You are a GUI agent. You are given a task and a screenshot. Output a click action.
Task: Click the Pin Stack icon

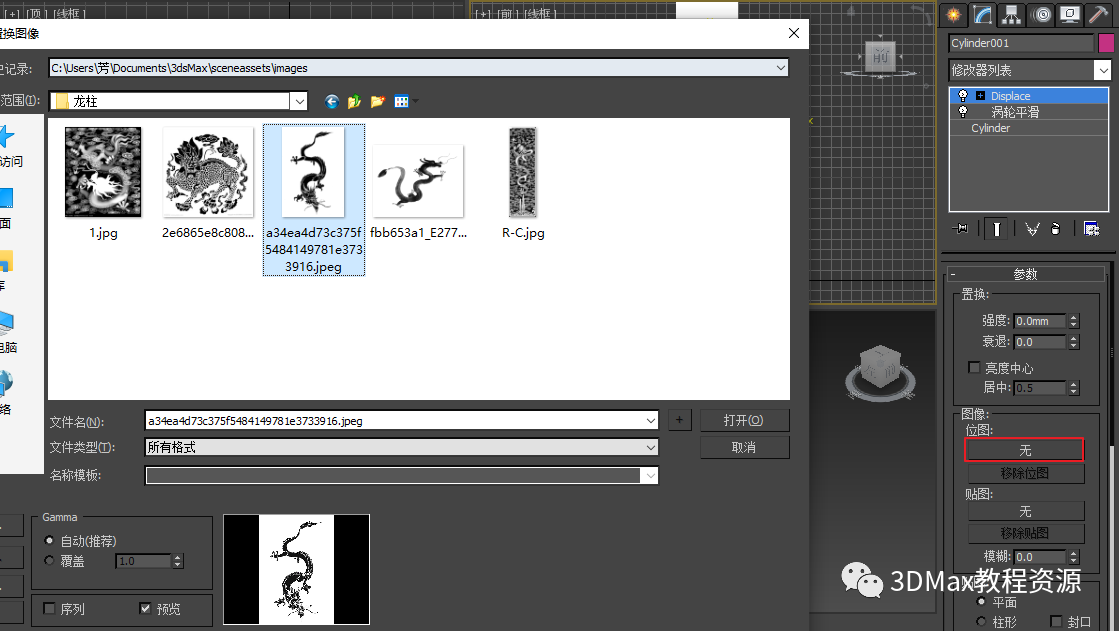(x=960, y=228)
